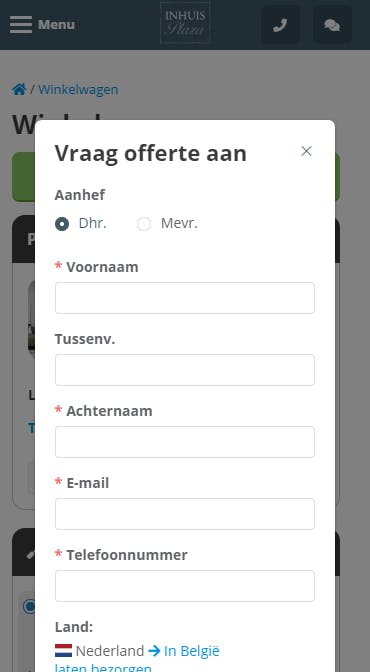Click the blue radio button behind the dialog
The width and height of the screenshot is (370, 672).
coord(29,606)
